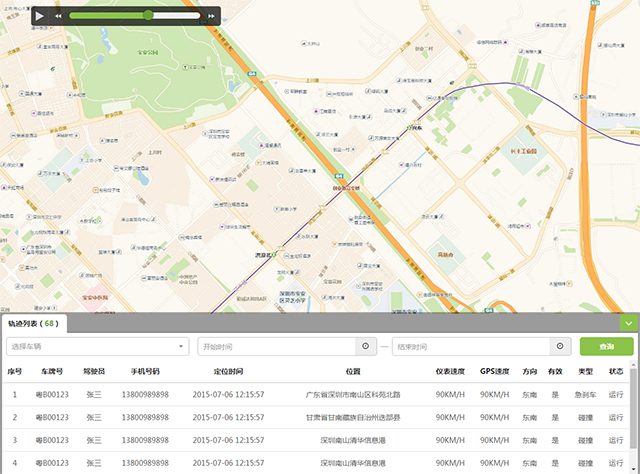Click the GPS速度 column header
The height and width of the screenshot is (474, 640).
[494, 371]
